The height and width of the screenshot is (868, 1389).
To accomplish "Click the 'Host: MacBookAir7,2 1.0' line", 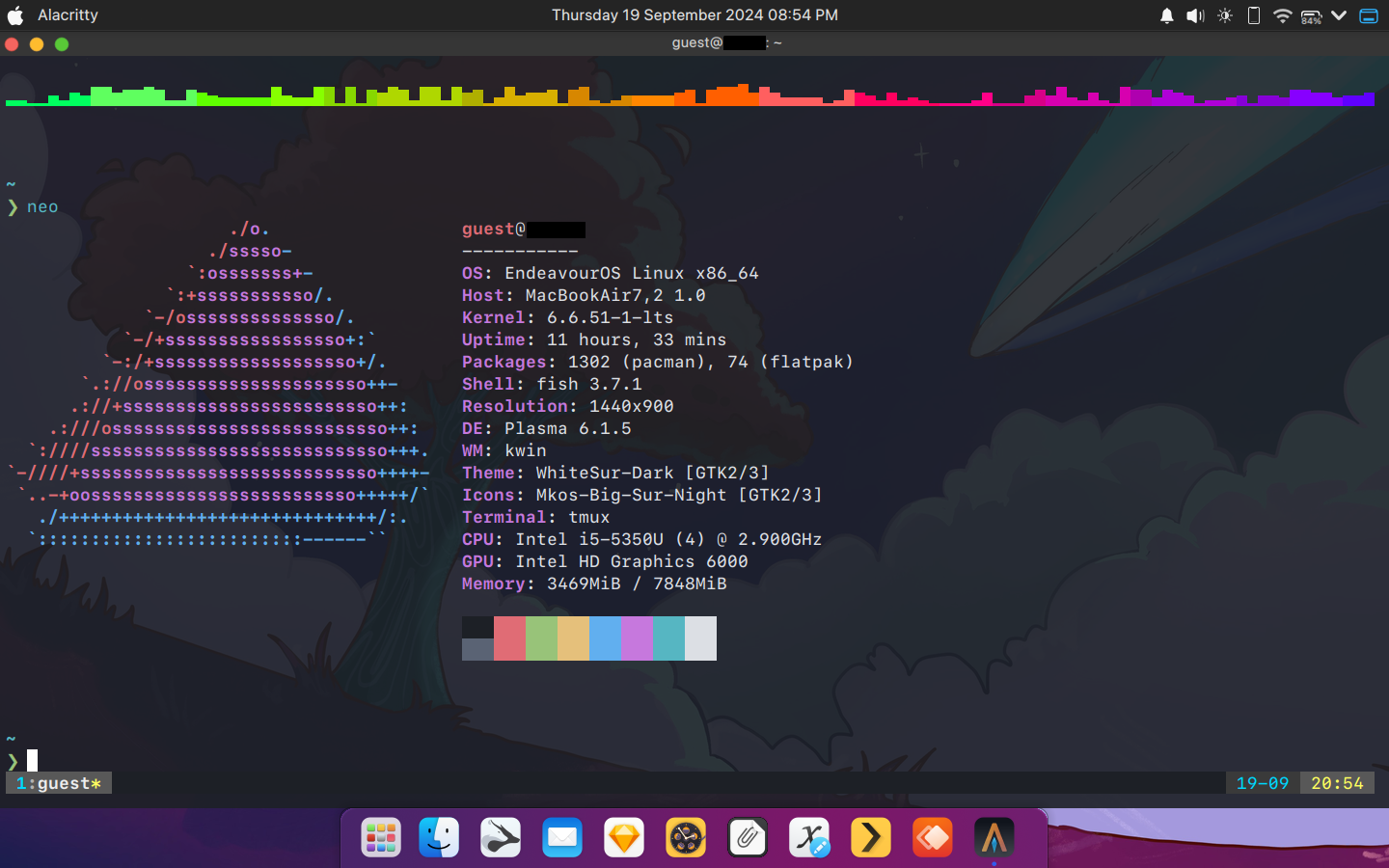I will coord(584,296).
